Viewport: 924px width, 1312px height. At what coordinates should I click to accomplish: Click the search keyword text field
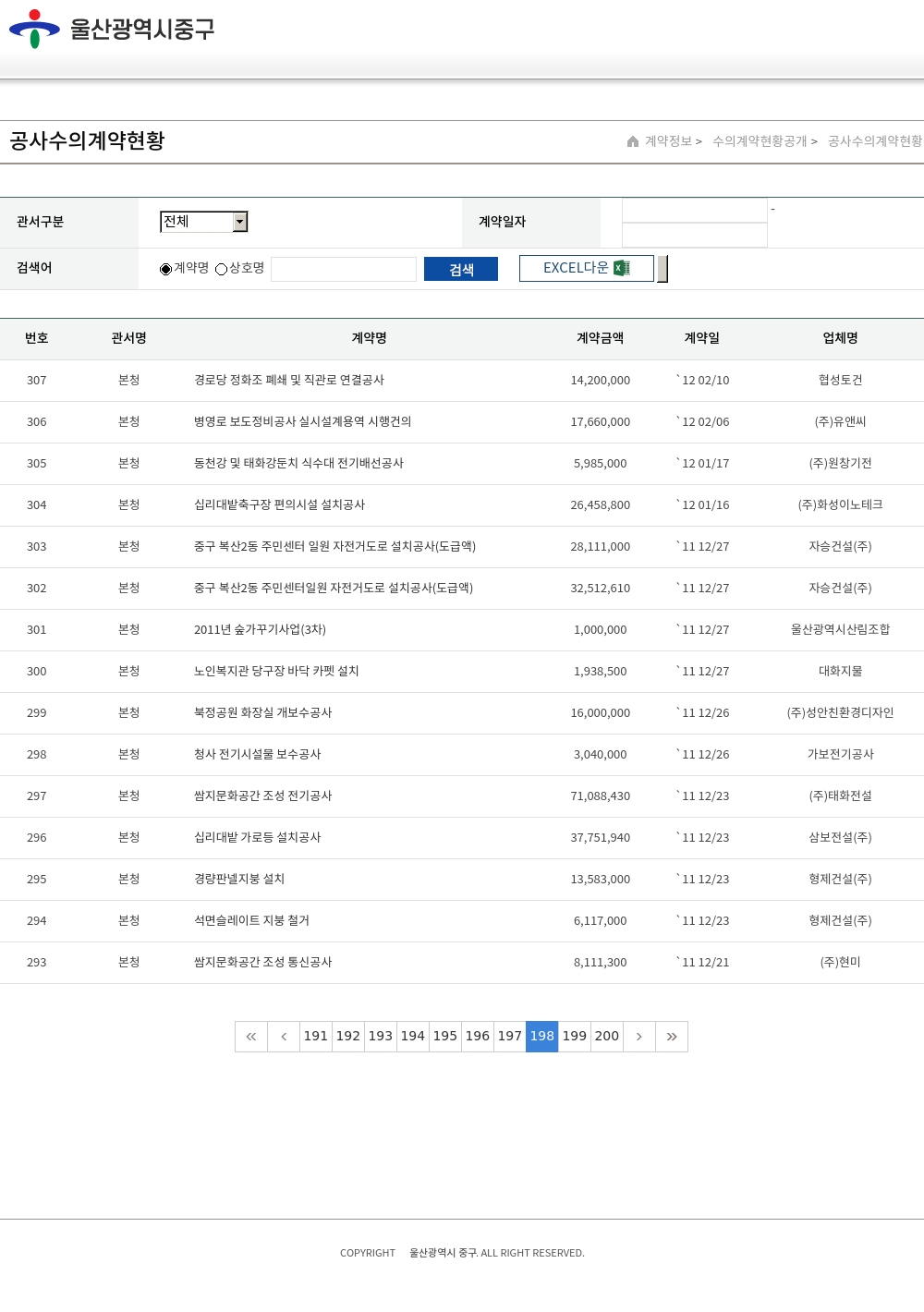pos(344,269)
